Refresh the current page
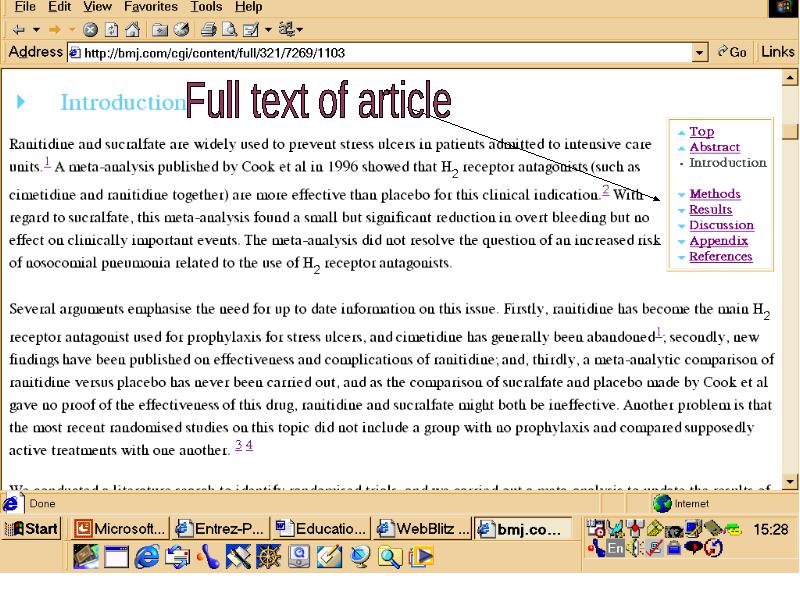The image size is (800, 600). pyautogui.click(x=111, y=30)
